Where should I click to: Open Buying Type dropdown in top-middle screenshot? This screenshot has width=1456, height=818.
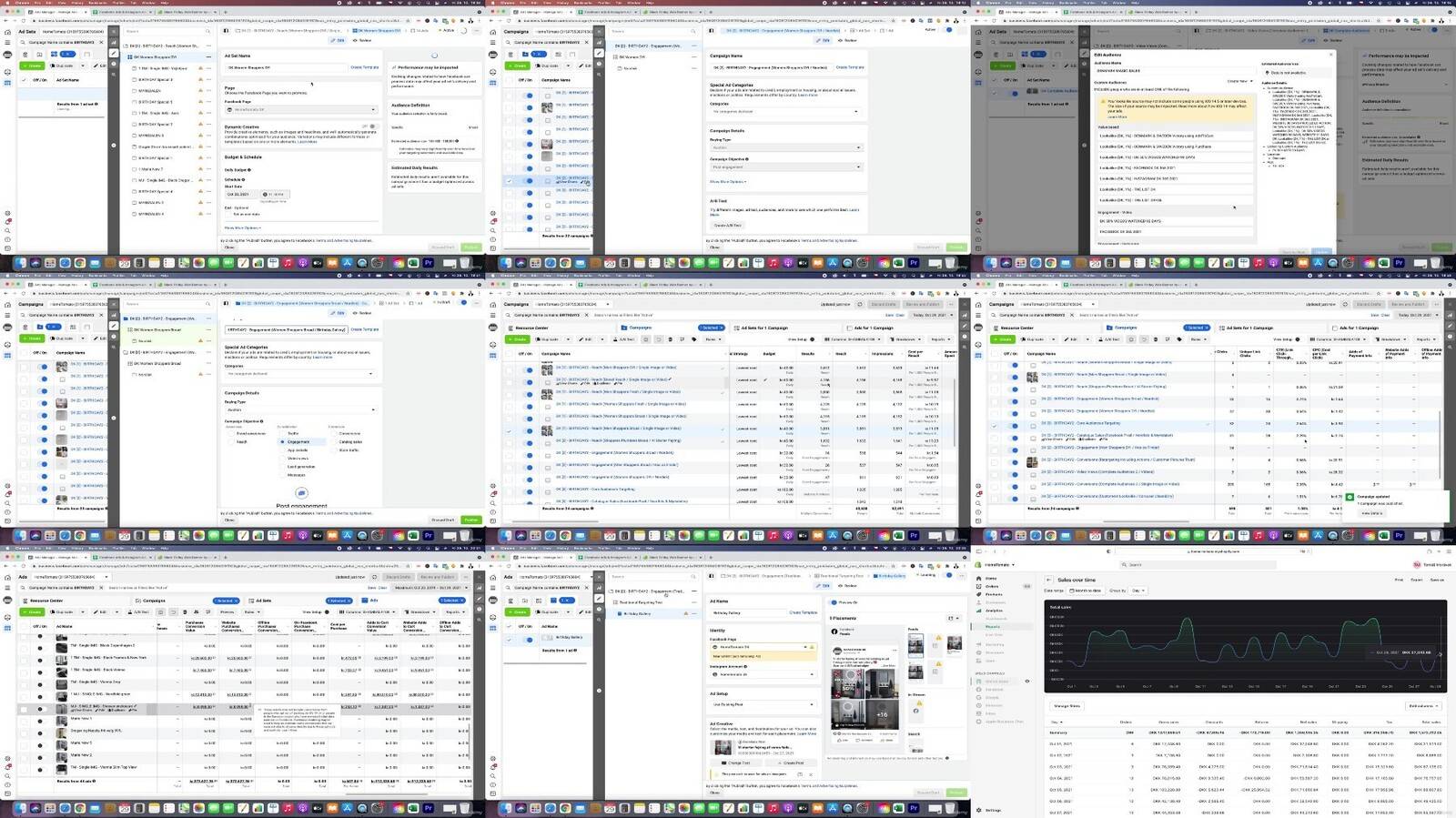tap(785, 147)
